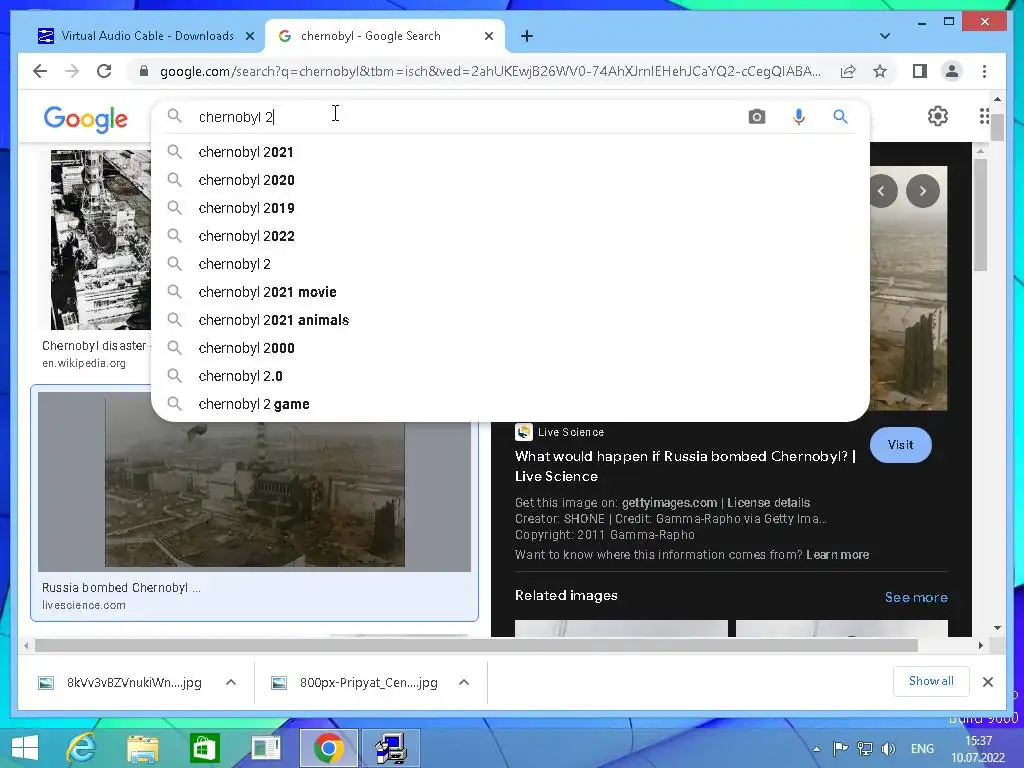Viewport: 1024px width, 768px height.
Task: Launch Internet Explorer from taskbar
Action: tap(81, 748)
